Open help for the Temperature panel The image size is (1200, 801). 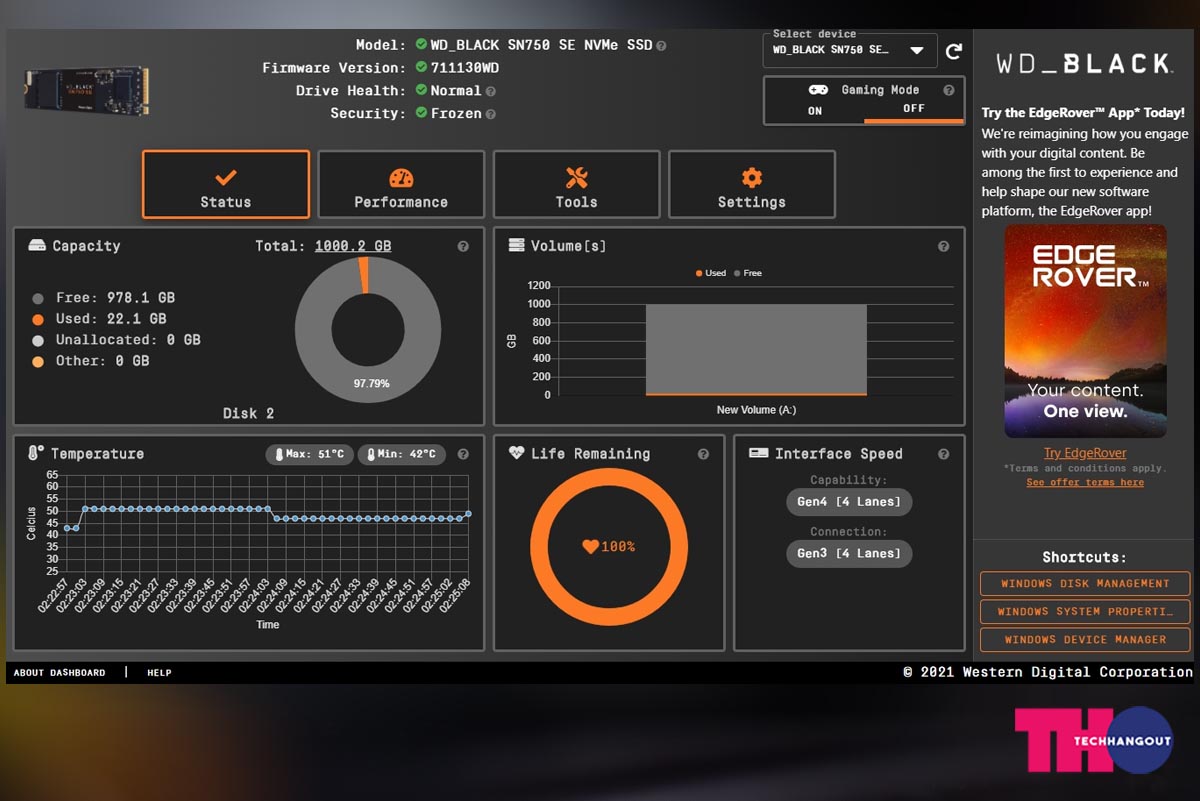click(463, 454)
